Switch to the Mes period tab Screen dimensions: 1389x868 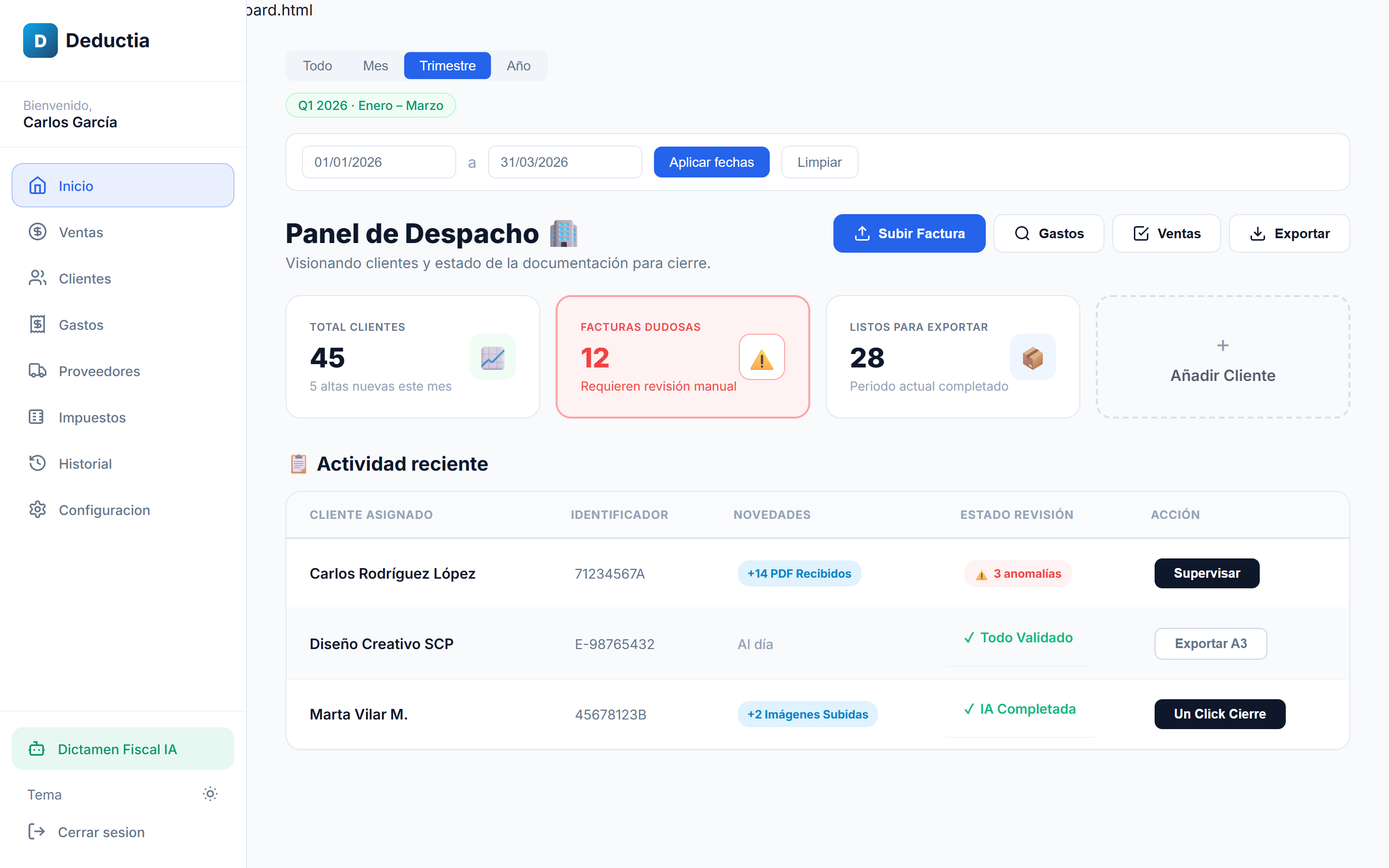click(x=375, y=66)
